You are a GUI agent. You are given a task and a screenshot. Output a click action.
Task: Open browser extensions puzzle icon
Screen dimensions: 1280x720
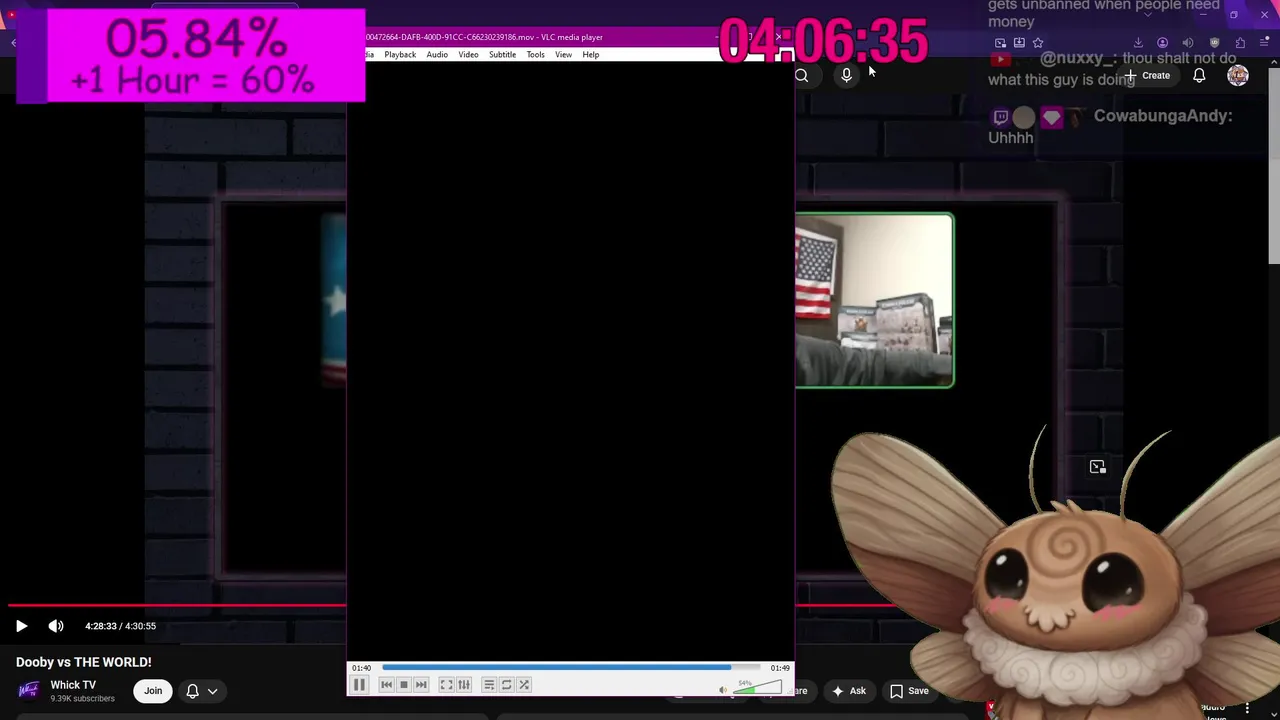coord(1240,43)
